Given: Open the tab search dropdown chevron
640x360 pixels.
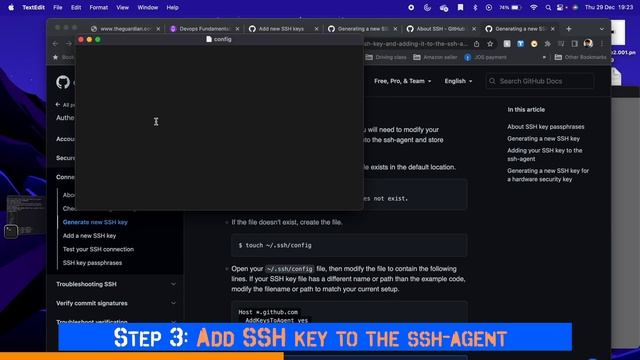Looking at the screenshot, I should coord(602,29).
